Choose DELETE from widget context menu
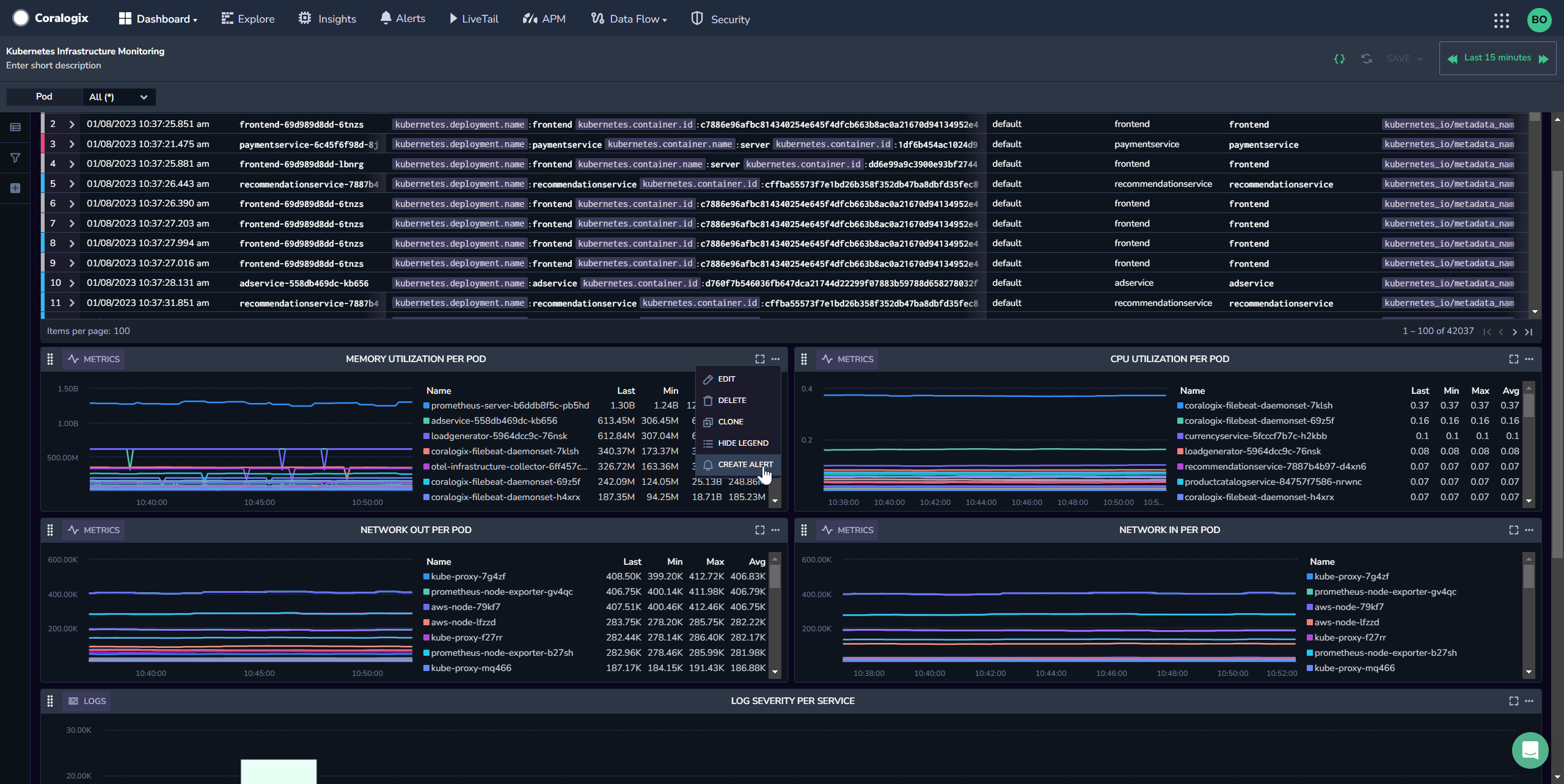 click(x=738, y=401)
